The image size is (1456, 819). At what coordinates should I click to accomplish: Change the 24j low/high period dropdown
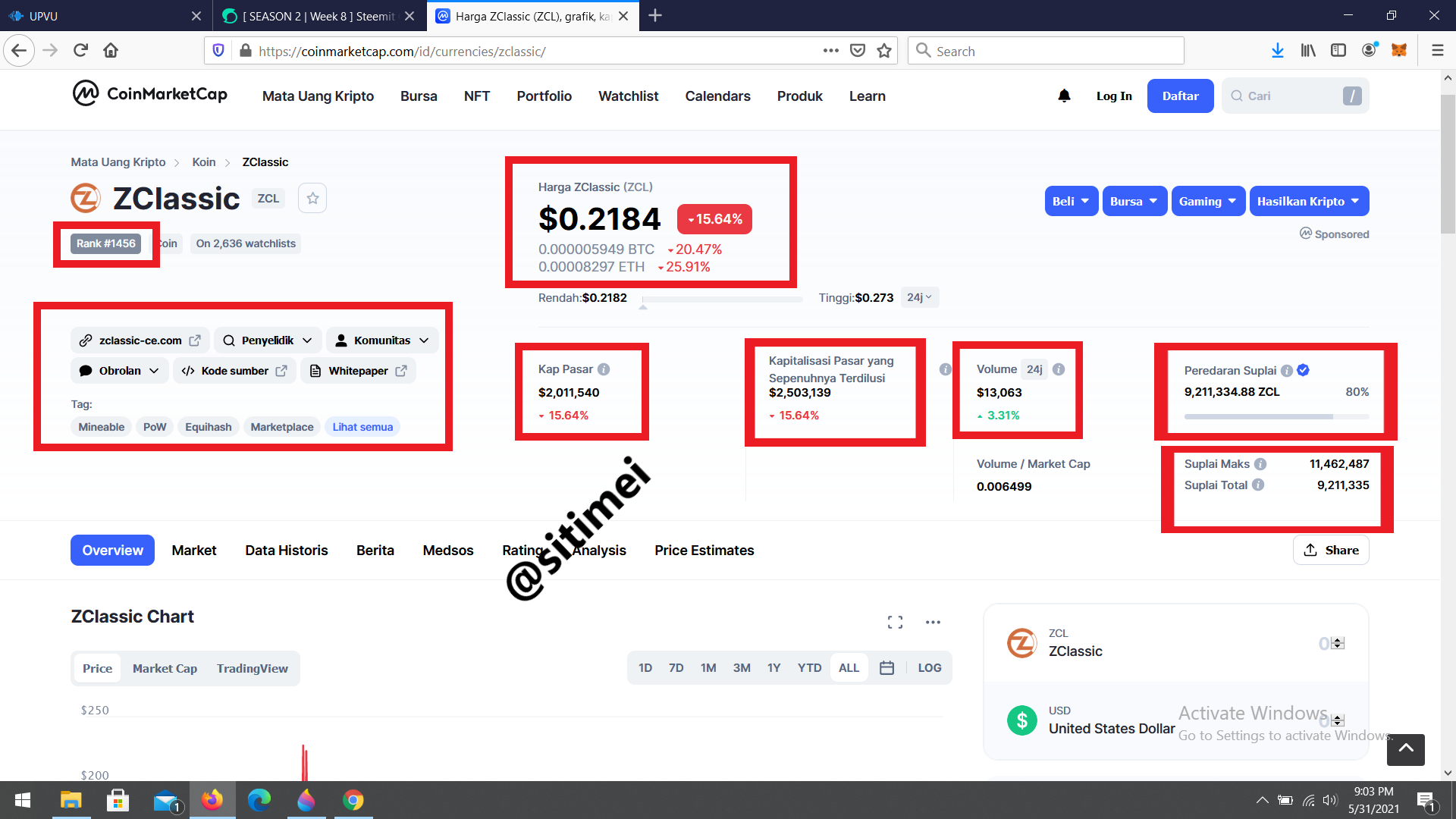(920, 298)
